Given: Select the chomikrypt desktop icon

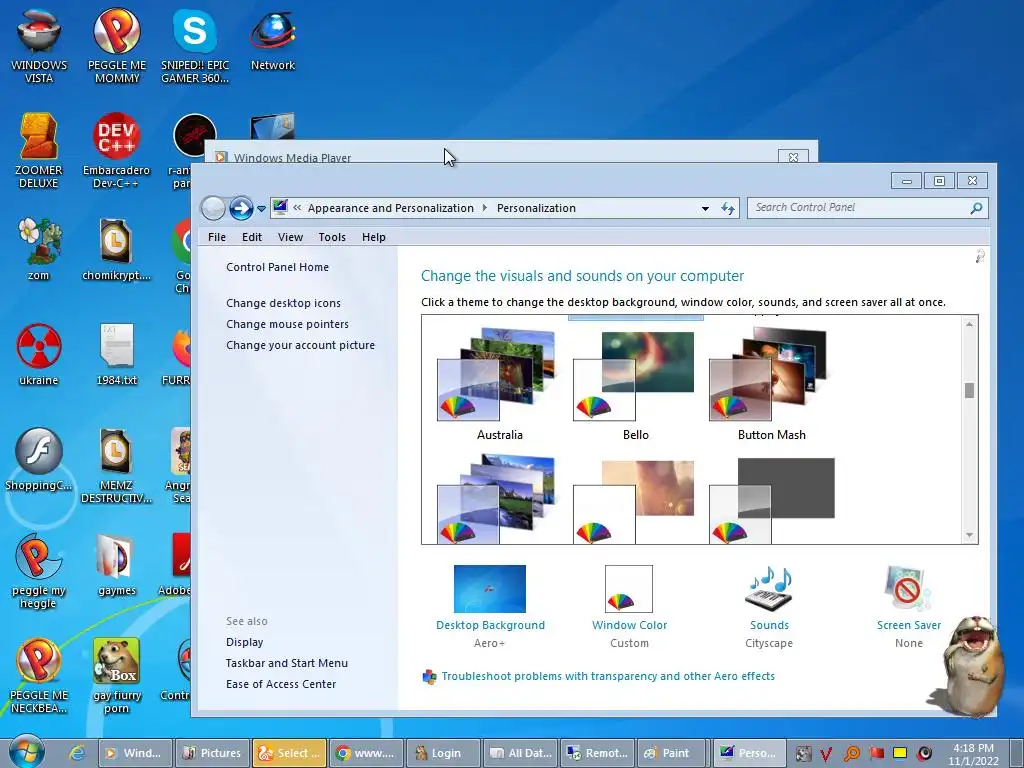Looking at the screenshot, I should tap(116, 248).
